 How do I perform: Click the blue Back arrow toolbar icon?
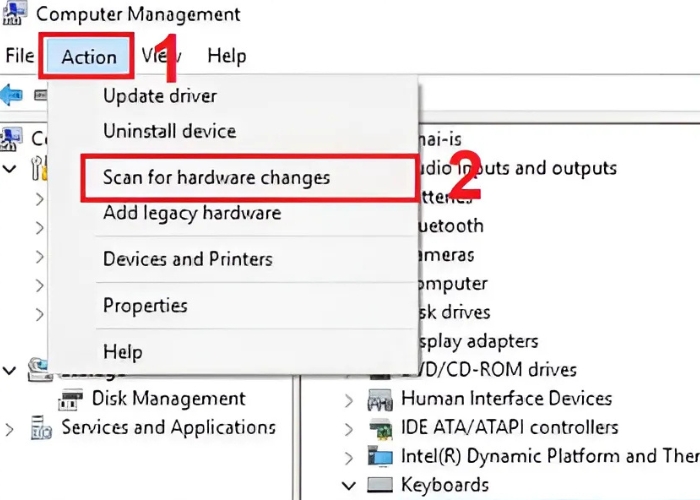click(11, 95)
